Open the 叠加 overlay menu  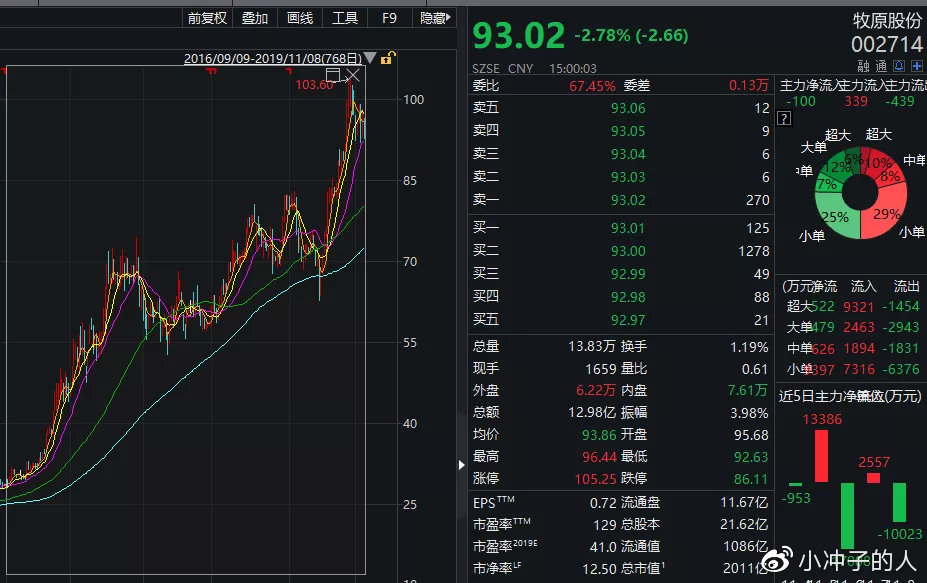pos(255,18)
